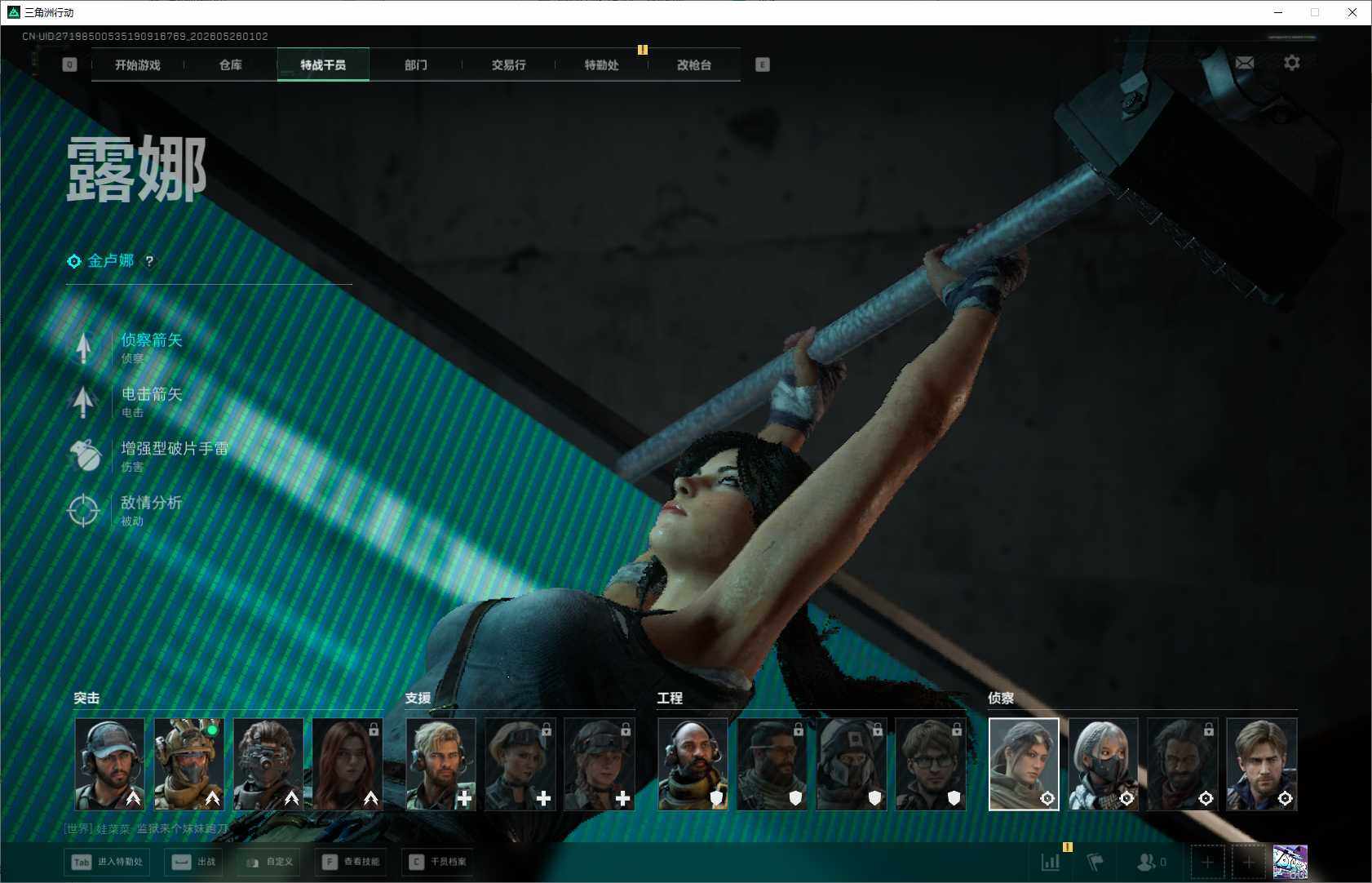
Task: Select the 增强型破片手雷 grenade skill icon
Action: click(84, 455)
